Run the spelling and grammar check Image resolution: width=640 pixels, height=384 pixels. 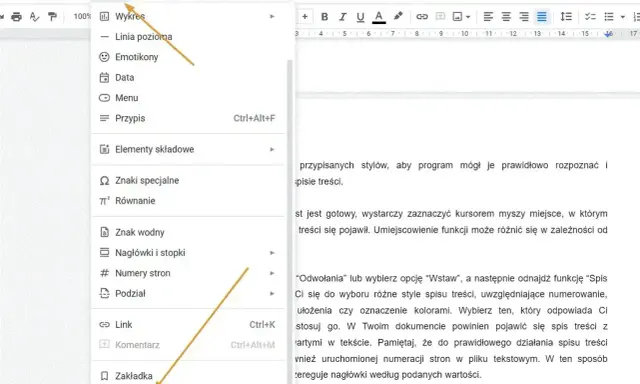point(35,17)
